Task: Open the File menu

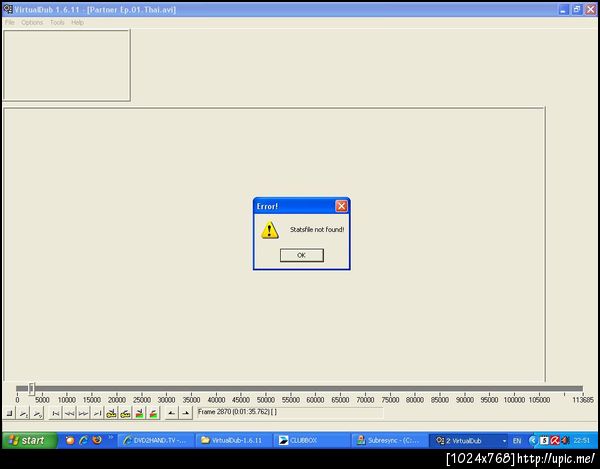Action: 10,23
